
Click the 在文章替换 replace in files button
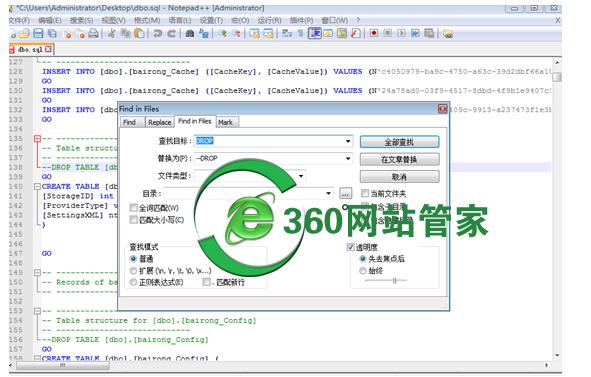[x=400, y=159]
